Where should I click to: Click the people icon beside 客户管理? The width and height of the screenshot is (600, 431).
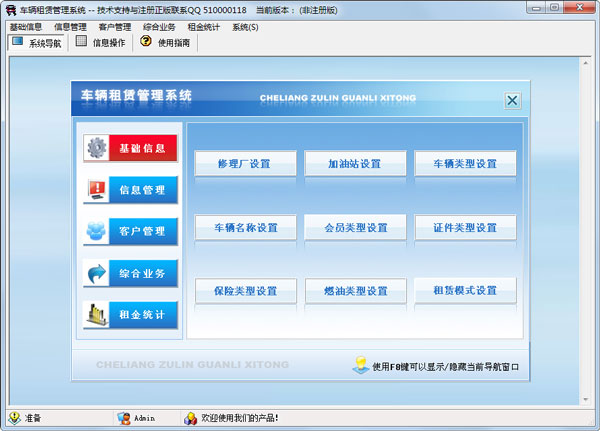(96, 231)
